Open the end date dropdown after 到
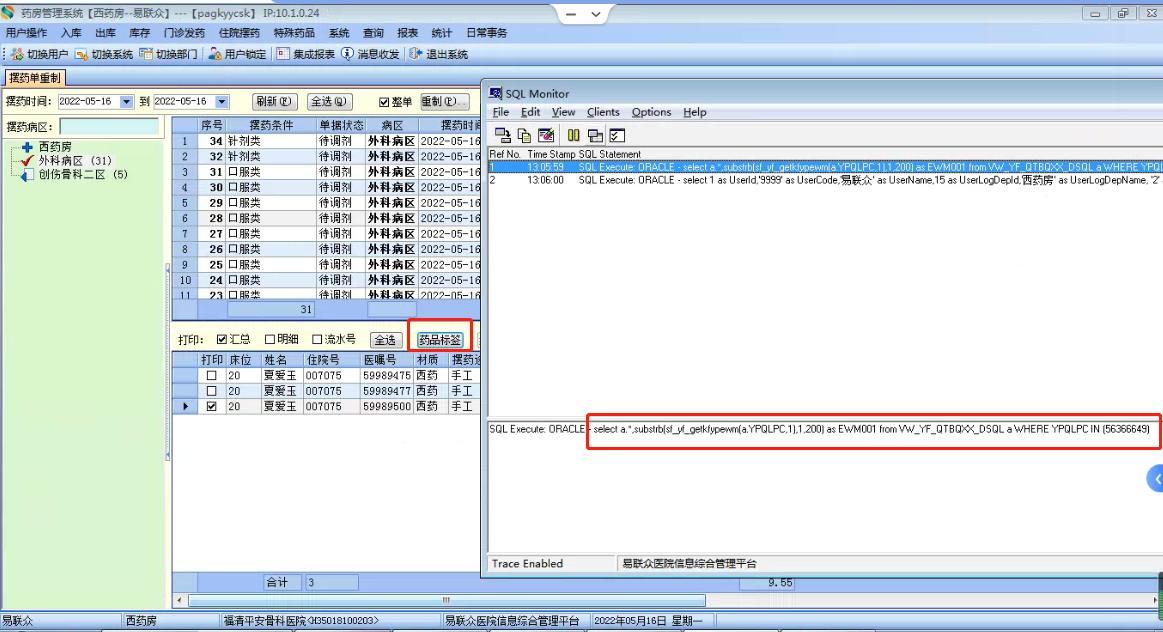This screenshot has width=1163, height=632. [x=221, y=102]
